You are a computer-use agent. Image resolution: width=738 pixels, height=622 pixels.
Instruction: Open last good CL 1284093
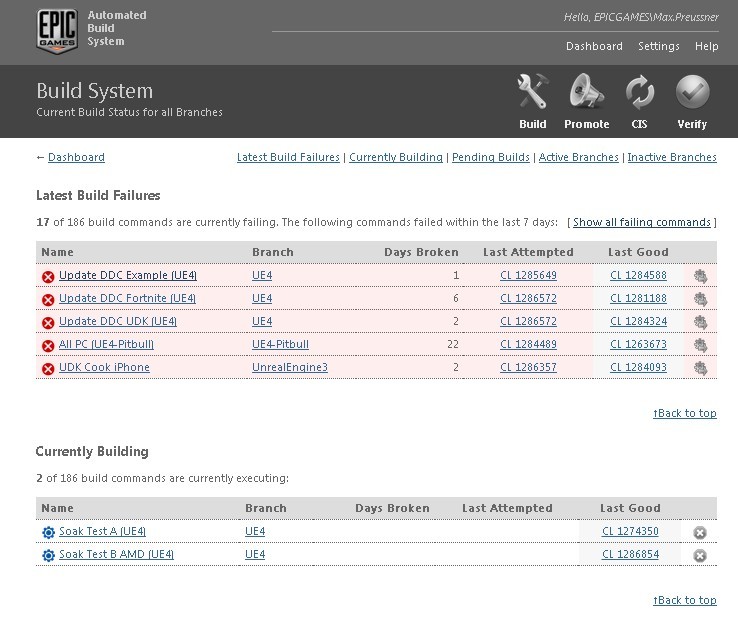point(639,367)
